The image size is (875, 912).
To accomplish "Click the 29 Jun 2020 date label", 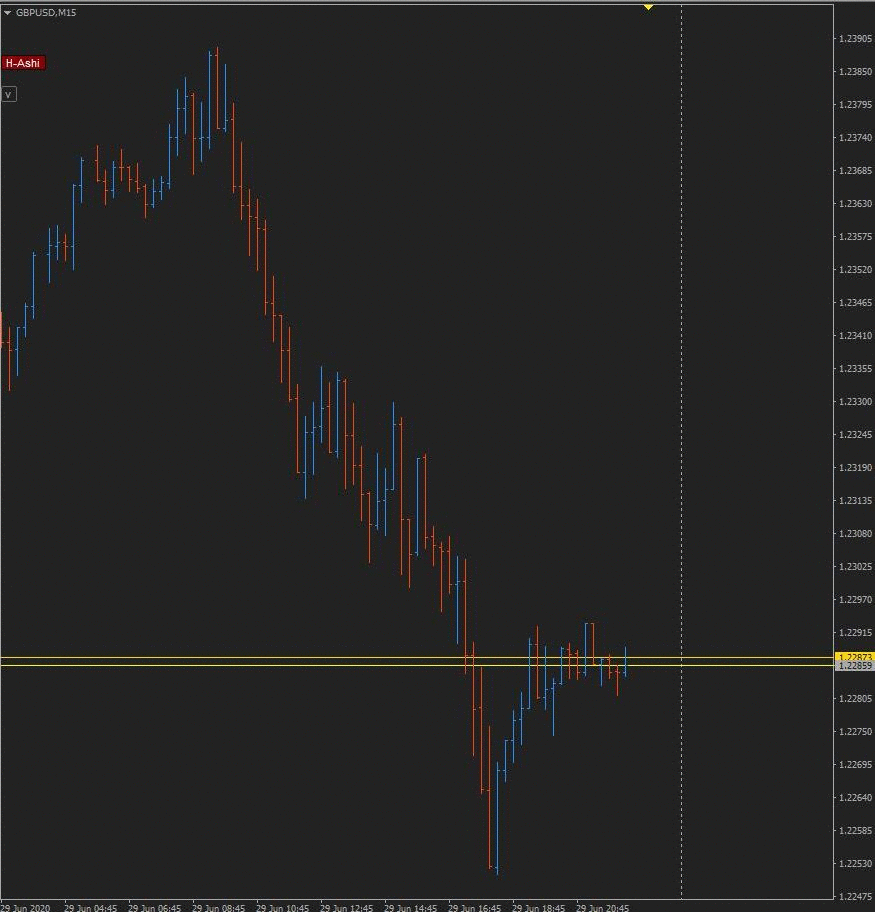I will point(25,908).
